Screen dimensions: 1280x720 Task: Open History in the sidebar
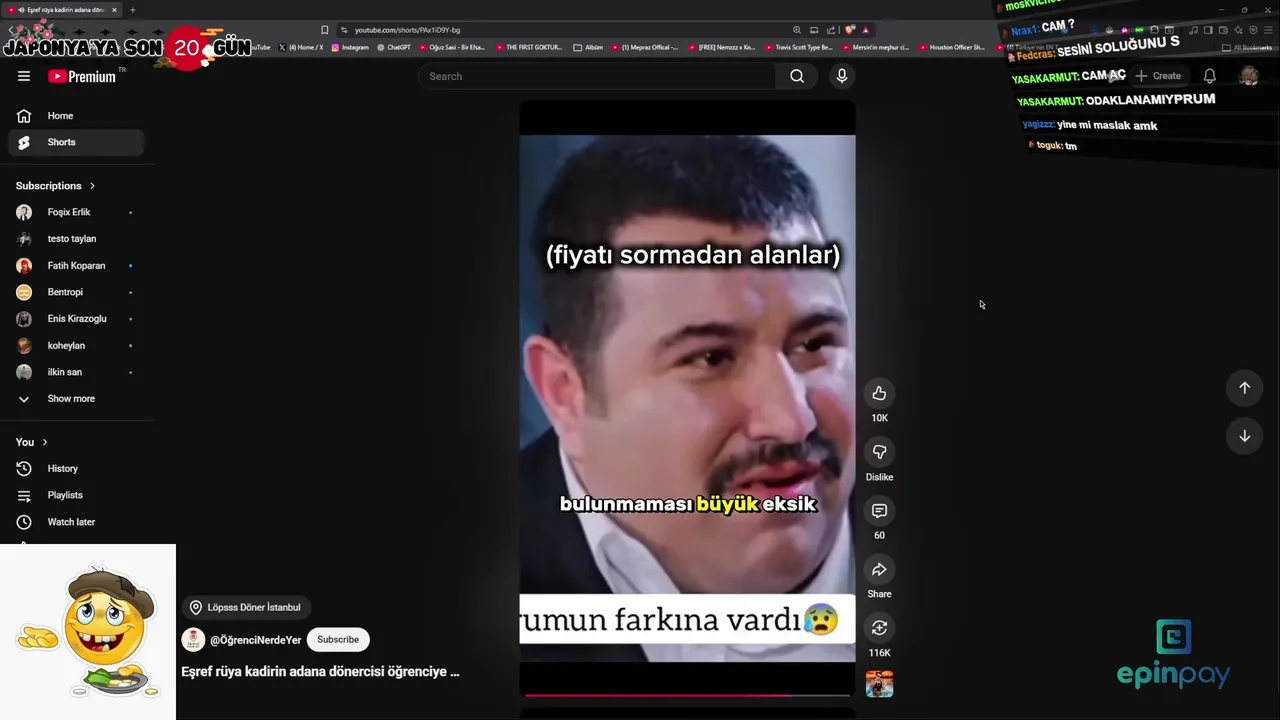coord(76,468)
